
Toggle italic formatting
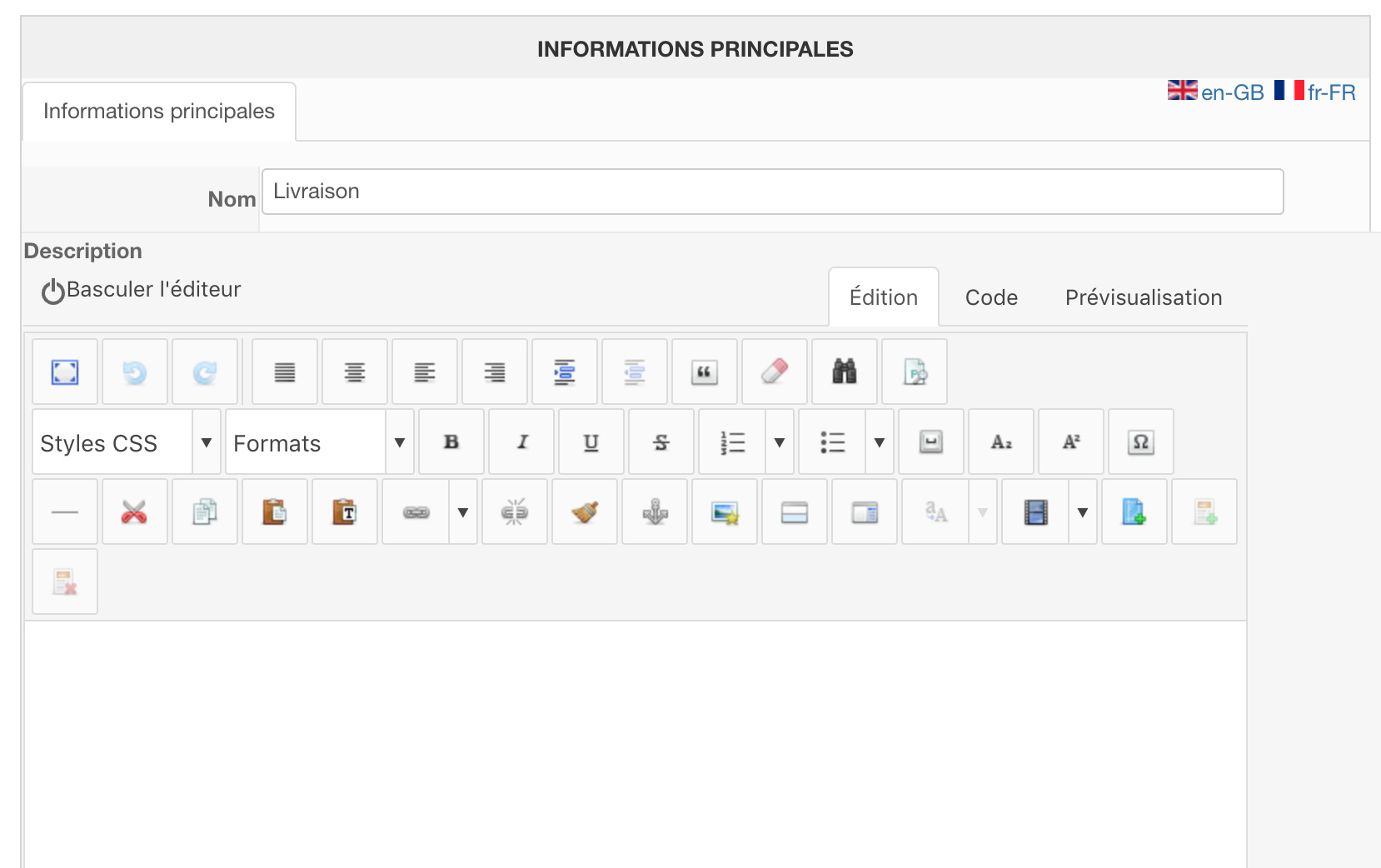click(521, 442)
